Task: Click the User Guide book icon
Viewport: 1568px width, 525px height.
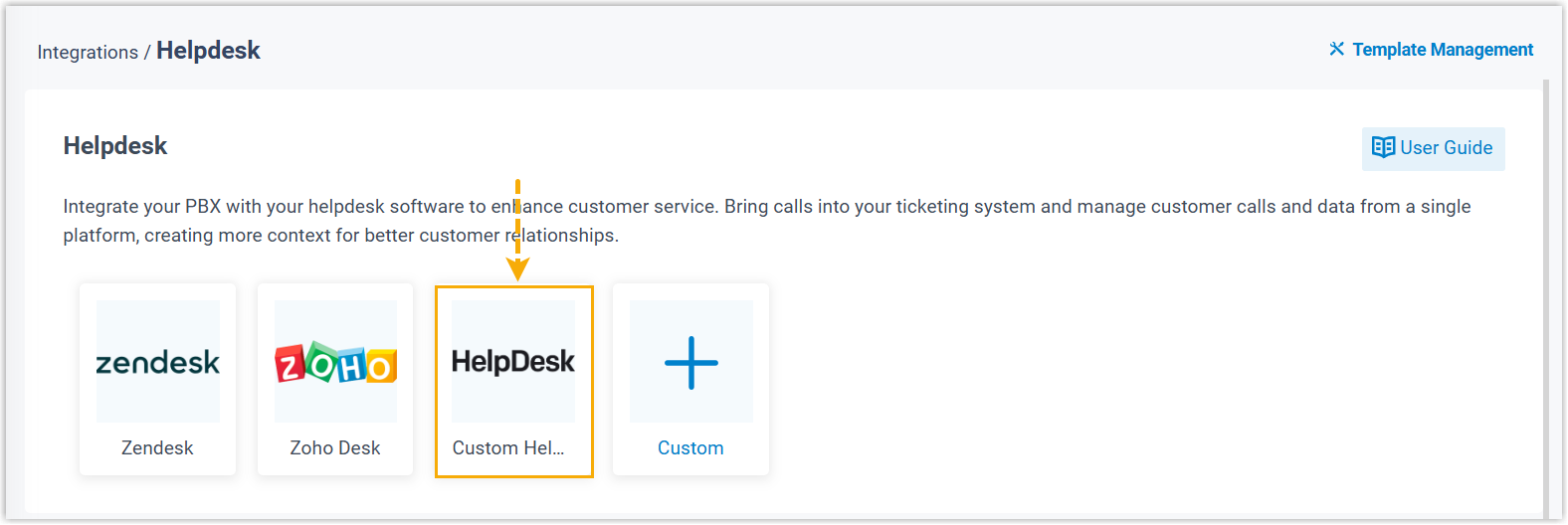Action: (1383, 147)
